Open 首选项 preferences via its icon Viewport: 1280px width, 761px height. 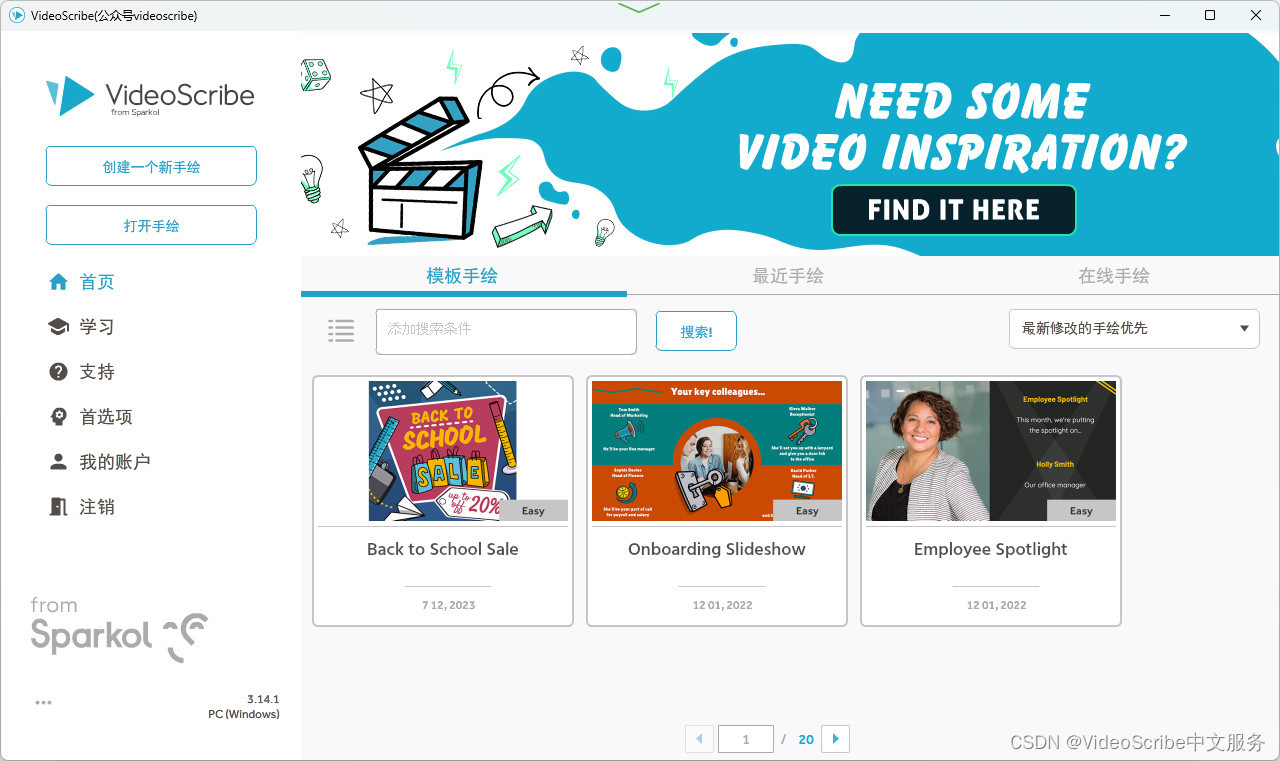coord(58,416)
